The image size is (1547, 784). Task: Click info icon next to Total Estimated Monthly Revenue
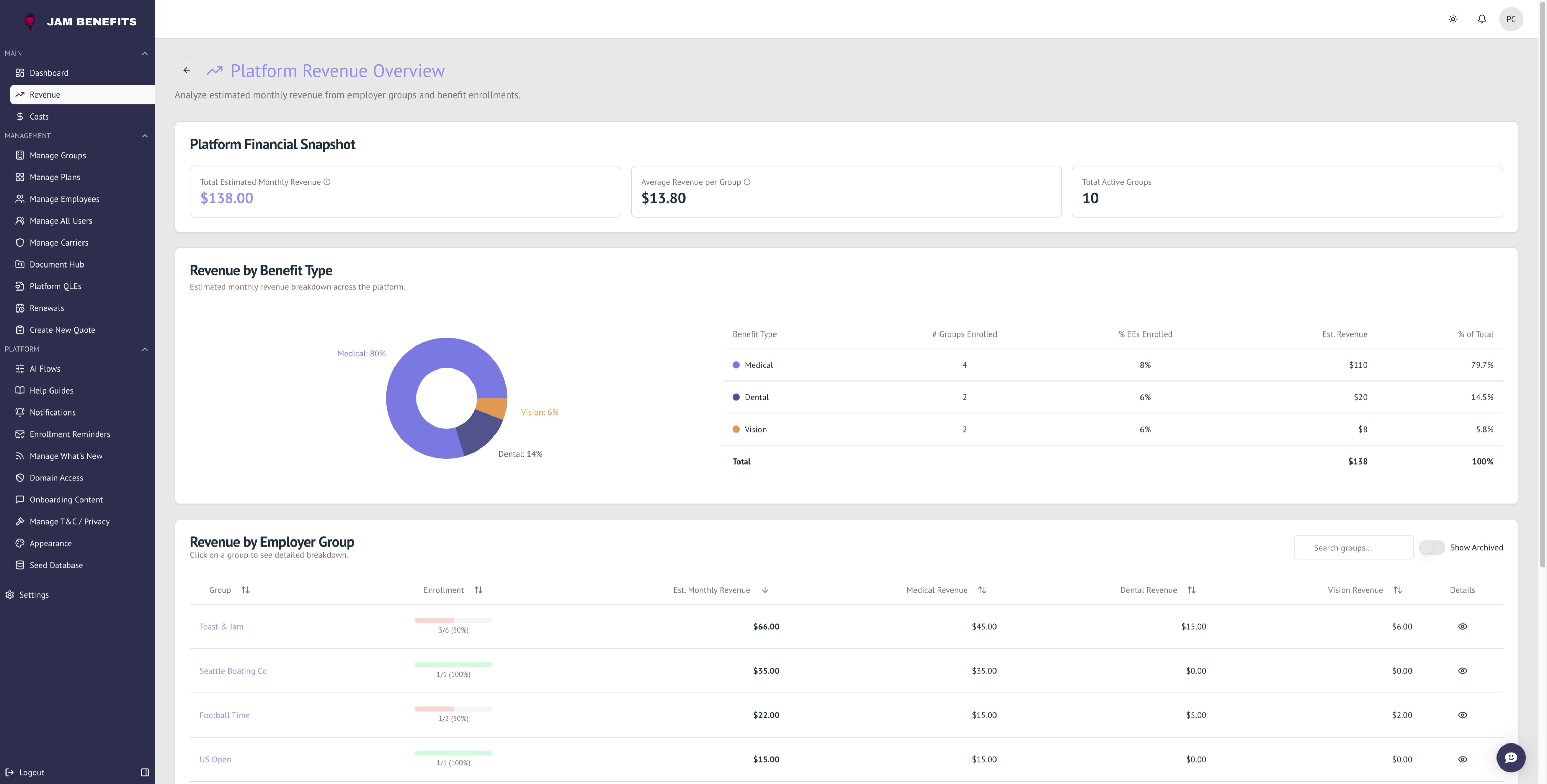(327, 182)
